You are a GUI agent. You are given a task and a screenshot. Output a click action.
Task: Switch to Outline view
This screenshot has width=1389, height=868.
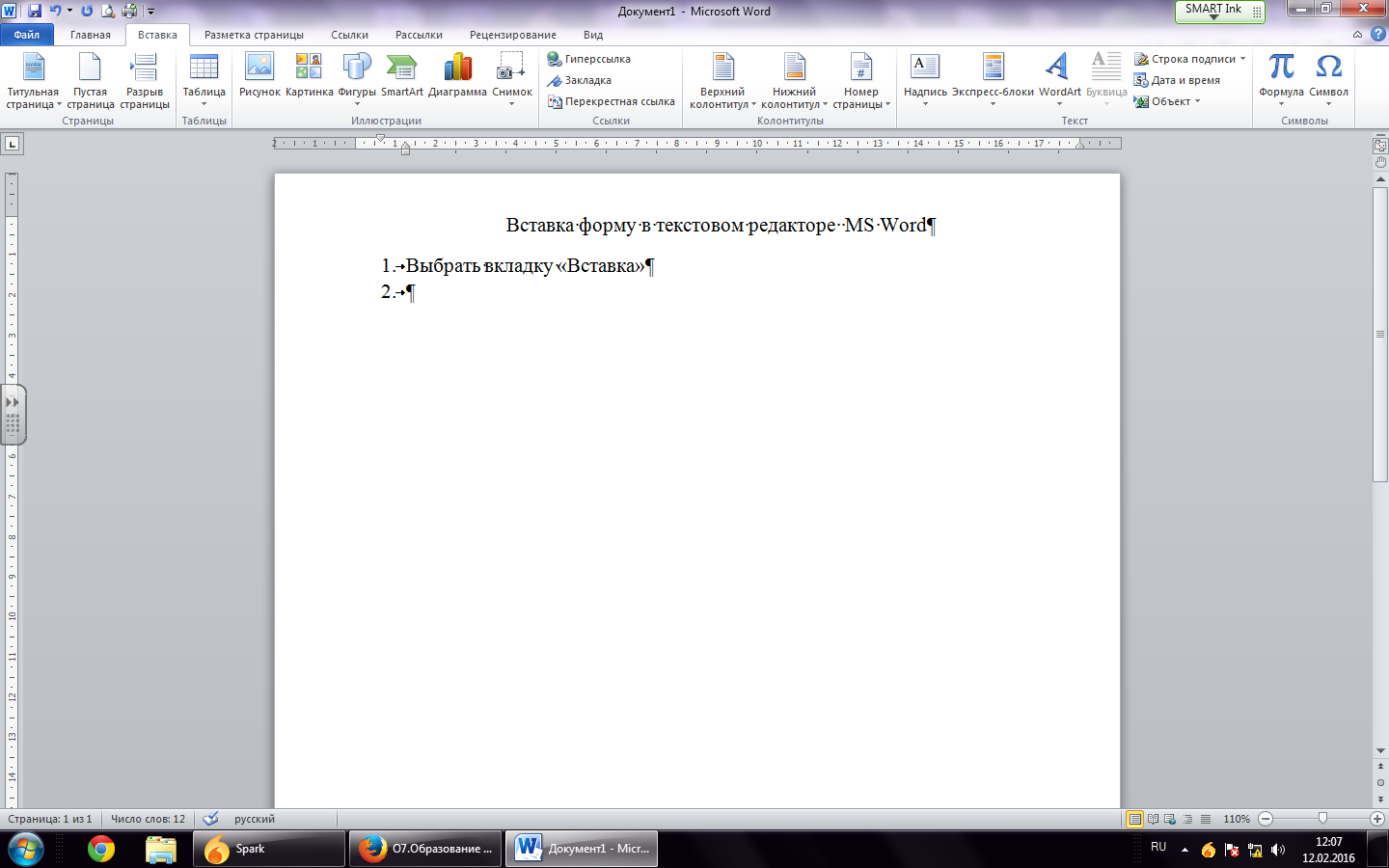coord(1187,819)
